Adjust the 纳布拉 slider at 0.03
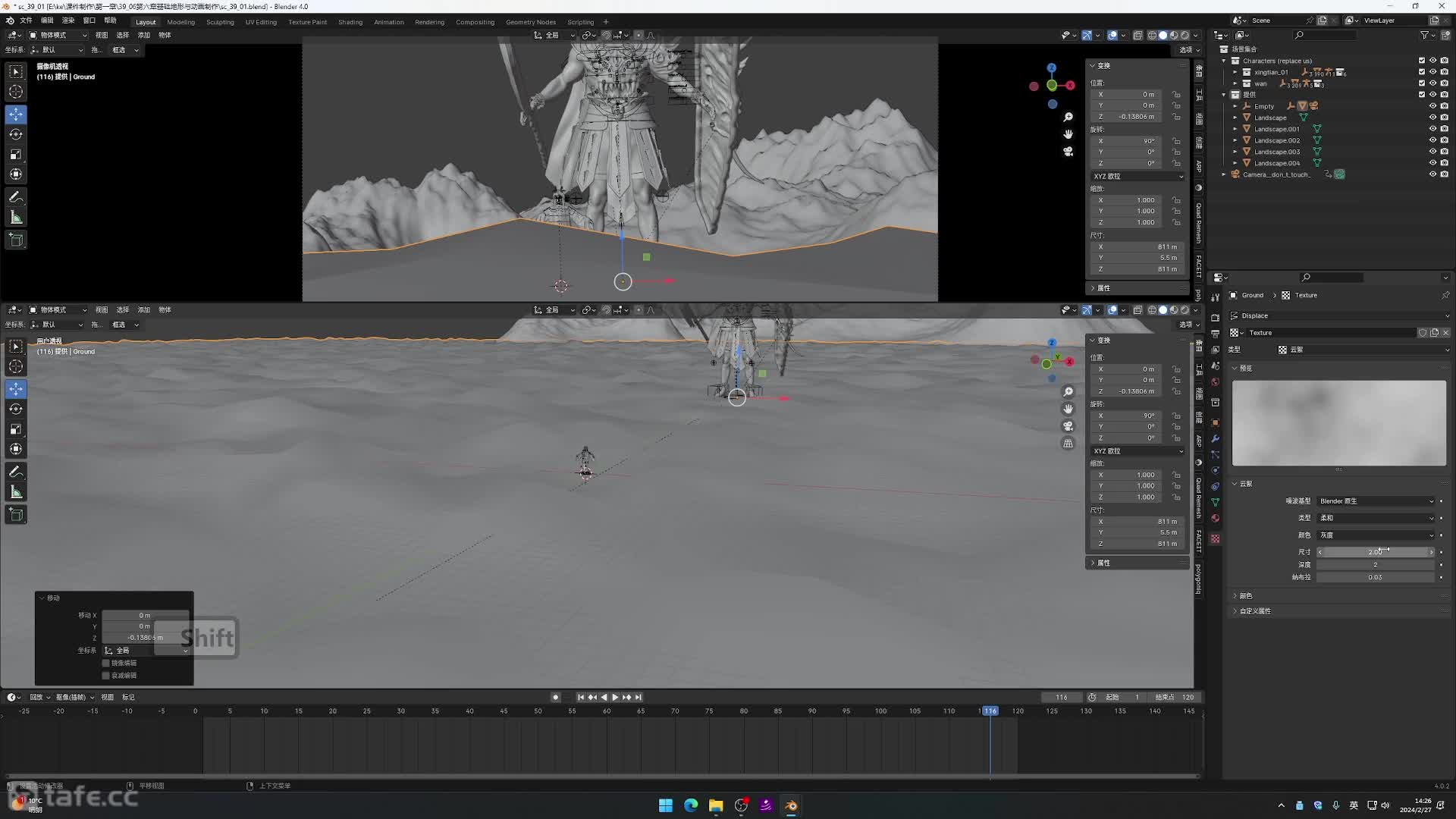 coord(1376,578)
